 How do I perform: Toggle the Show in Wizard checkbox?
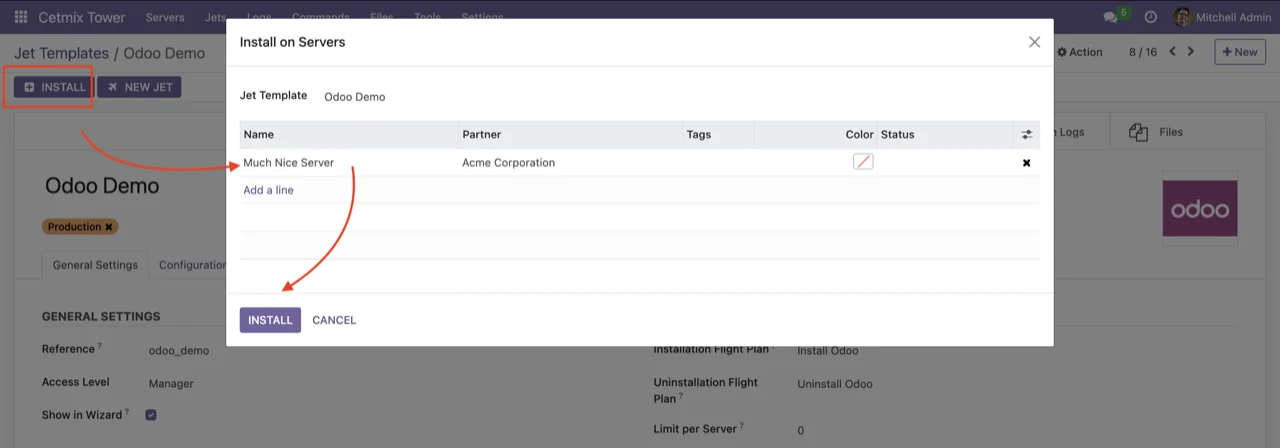[151, 414]
